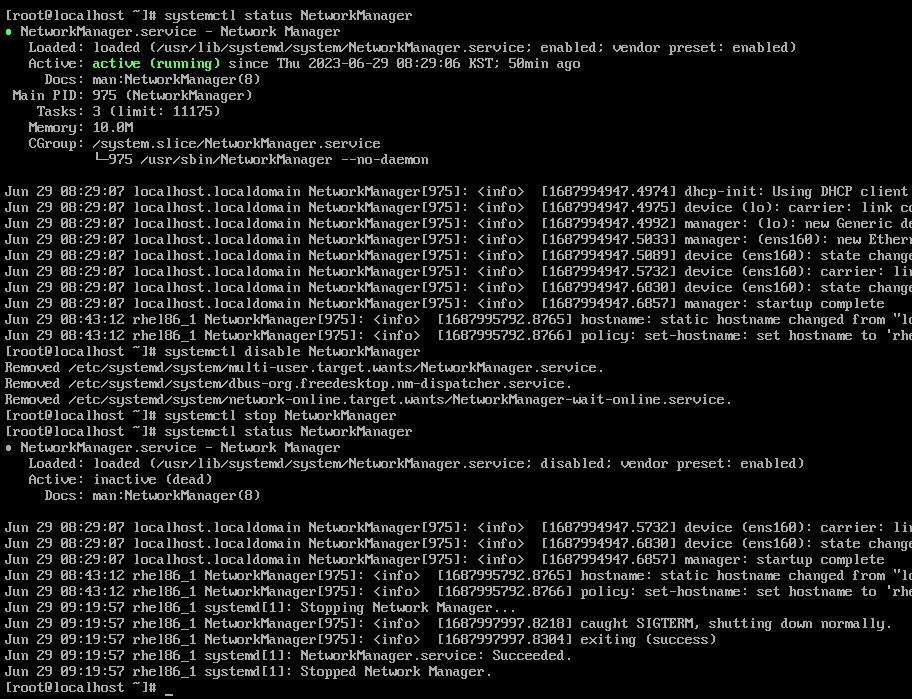Select log line with 'dhcp-init: Using DHCP client'
This screenshot has height=699, width=912.
tap(456, 191)
